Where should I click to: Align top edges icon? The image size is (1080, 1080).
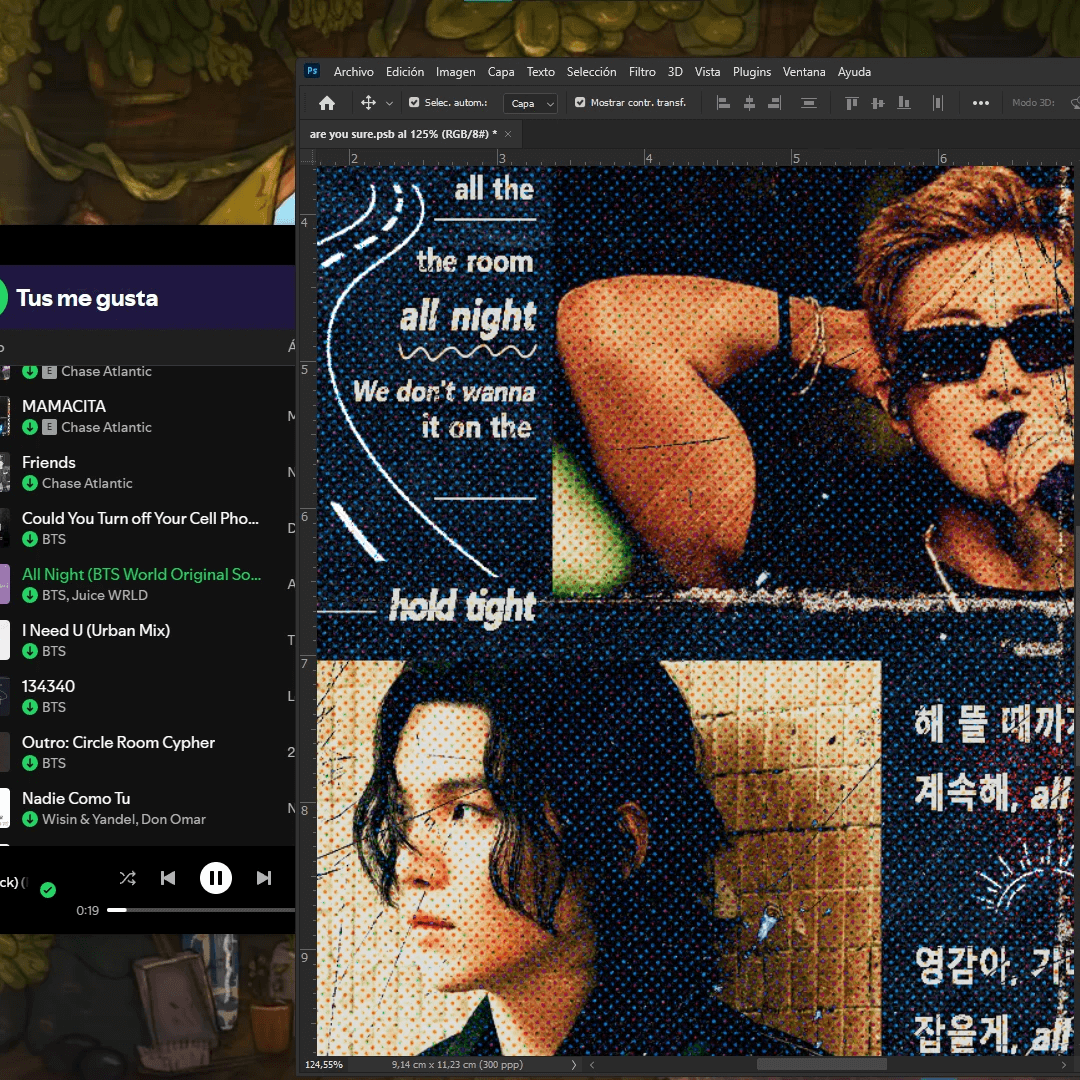coord(852,103)
